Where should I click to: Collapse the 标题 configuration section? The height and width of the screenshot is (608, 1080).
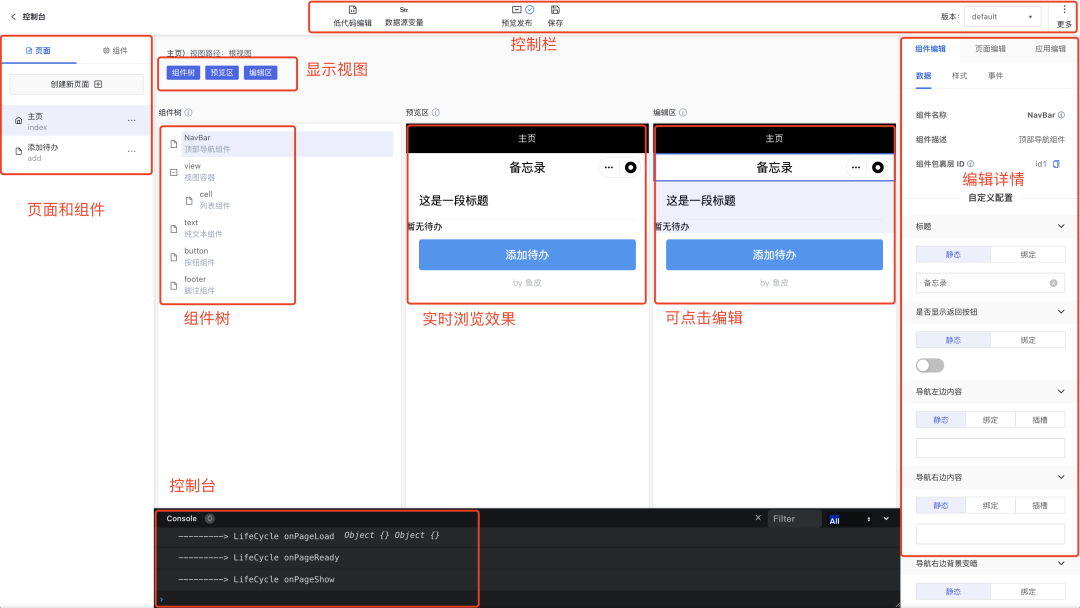tap(1061, 227)
